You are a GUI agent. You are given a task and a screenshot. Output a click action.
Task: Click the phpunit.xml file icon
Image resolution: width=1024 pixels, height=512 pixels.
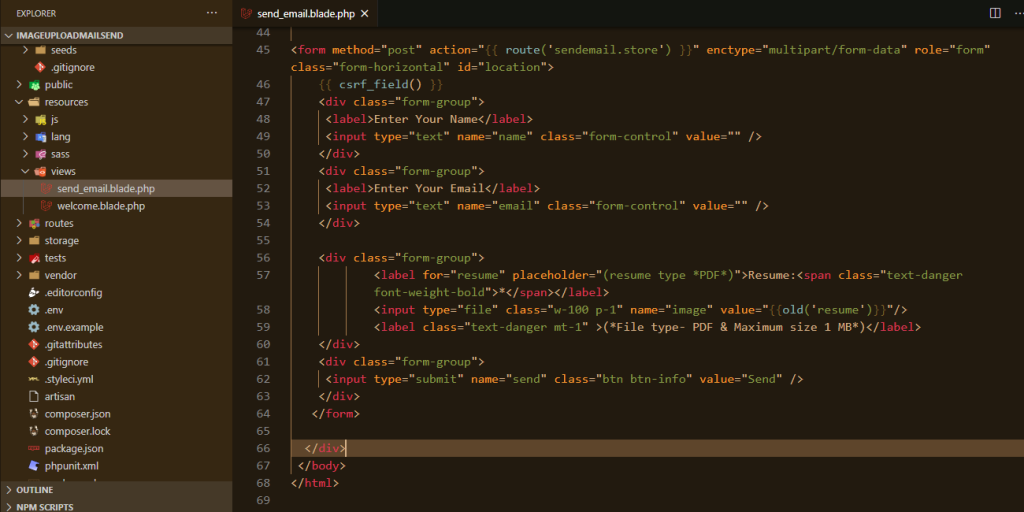34,466
